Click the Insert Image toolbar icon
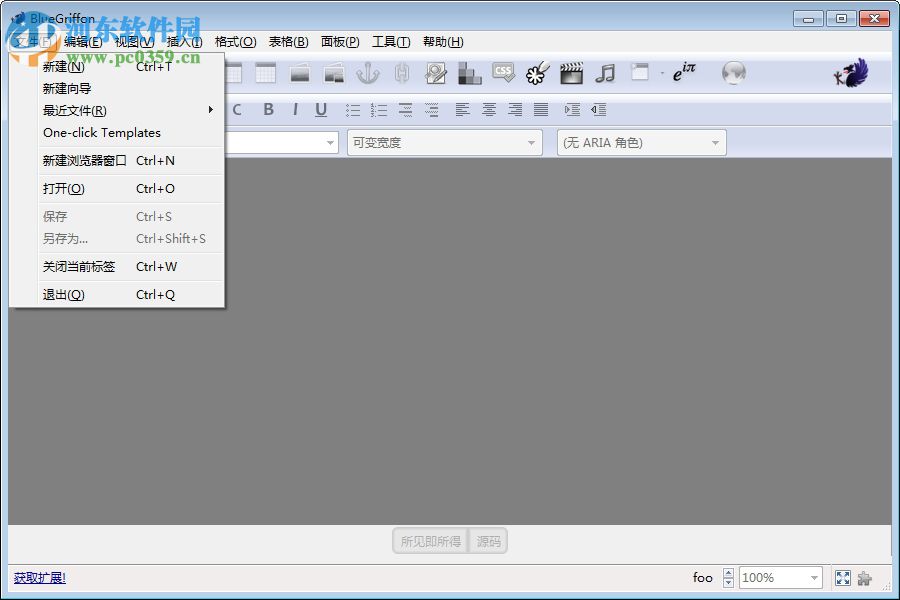This screenshot has width=900, height=600. (x=300, y=73)
